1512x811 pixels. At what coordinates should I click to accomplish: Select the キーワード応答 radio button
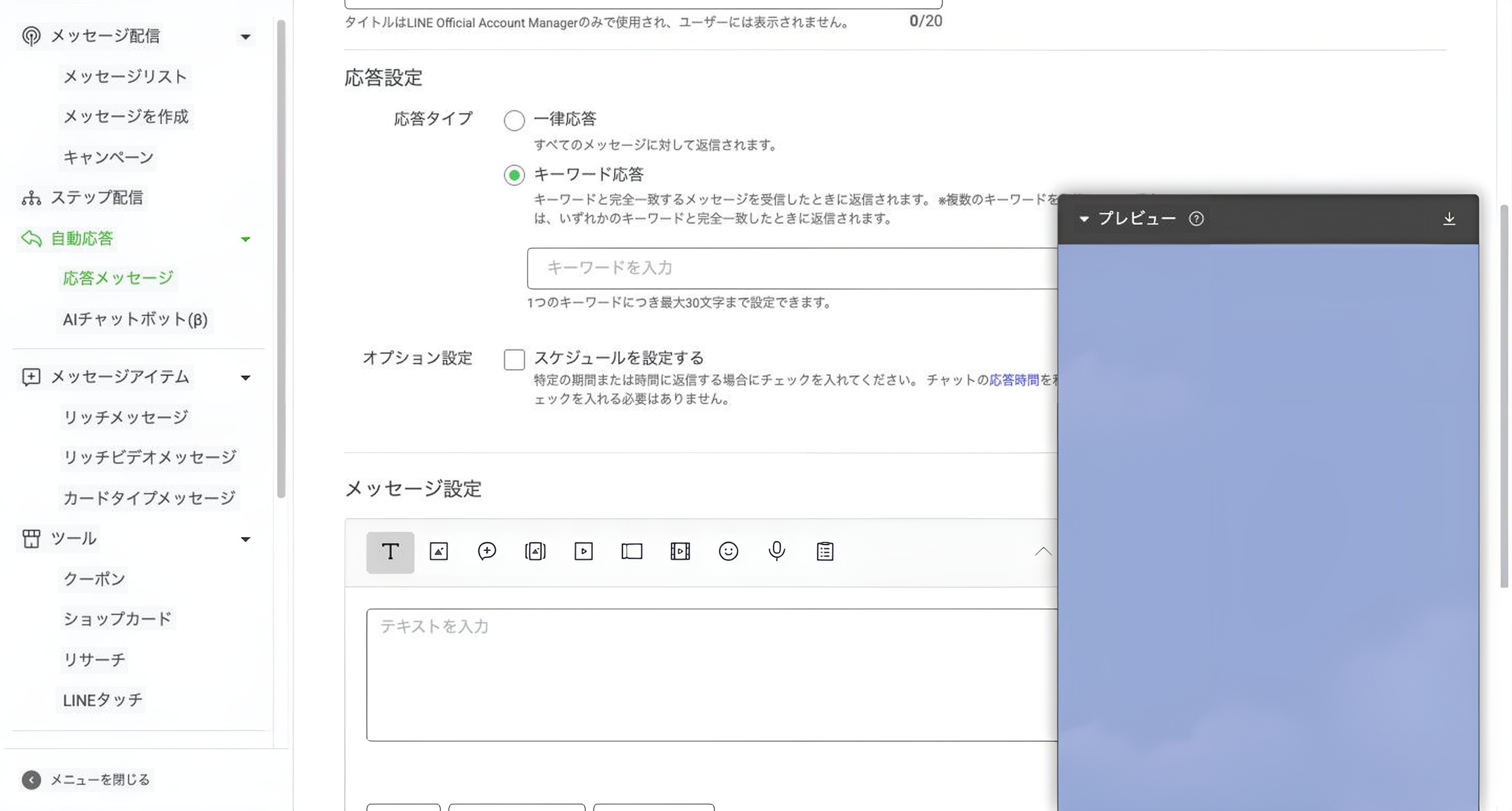tap(514, 175)
